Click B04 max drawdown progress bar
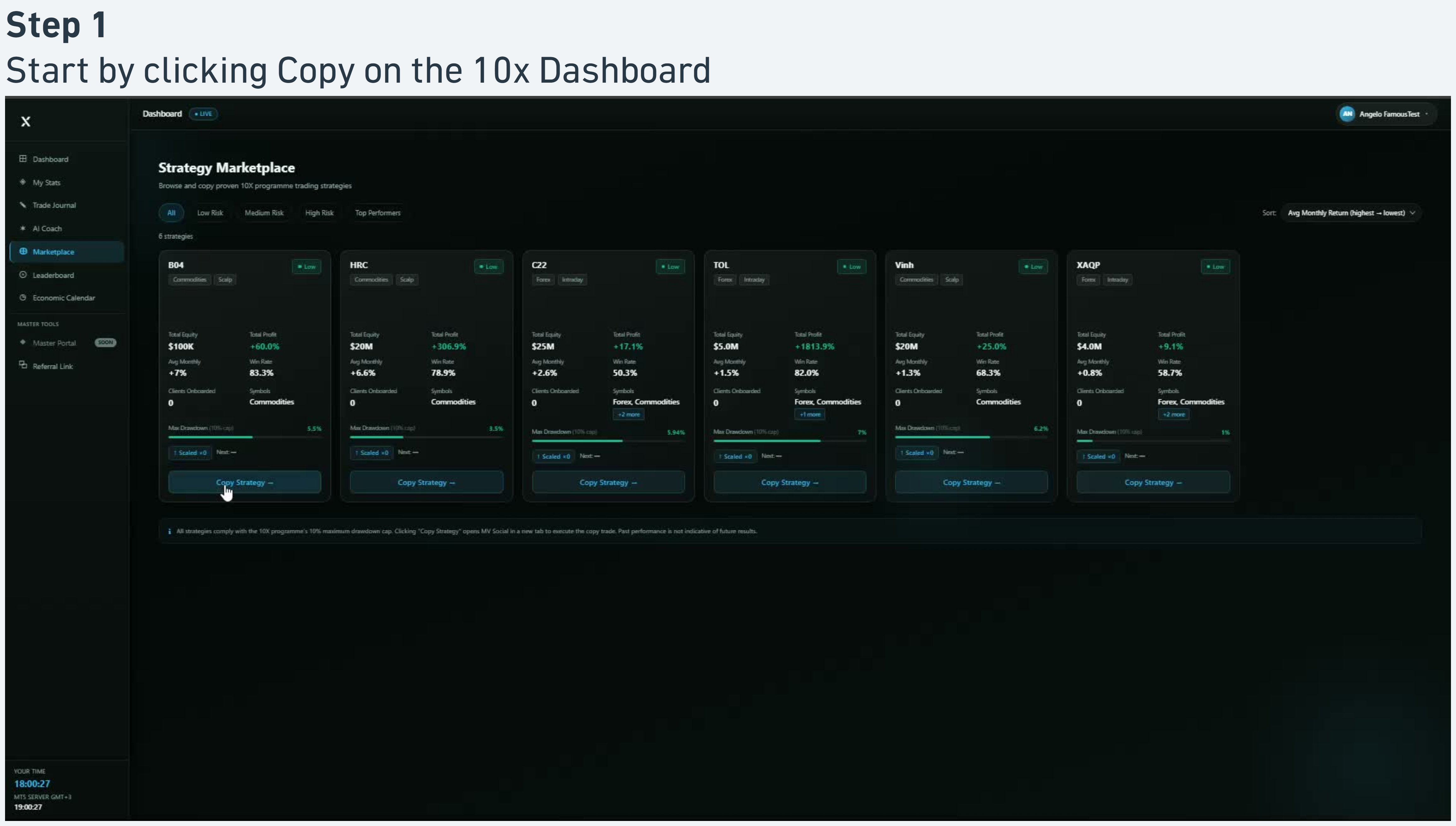The image size is (1456, 826). point(244,437)
